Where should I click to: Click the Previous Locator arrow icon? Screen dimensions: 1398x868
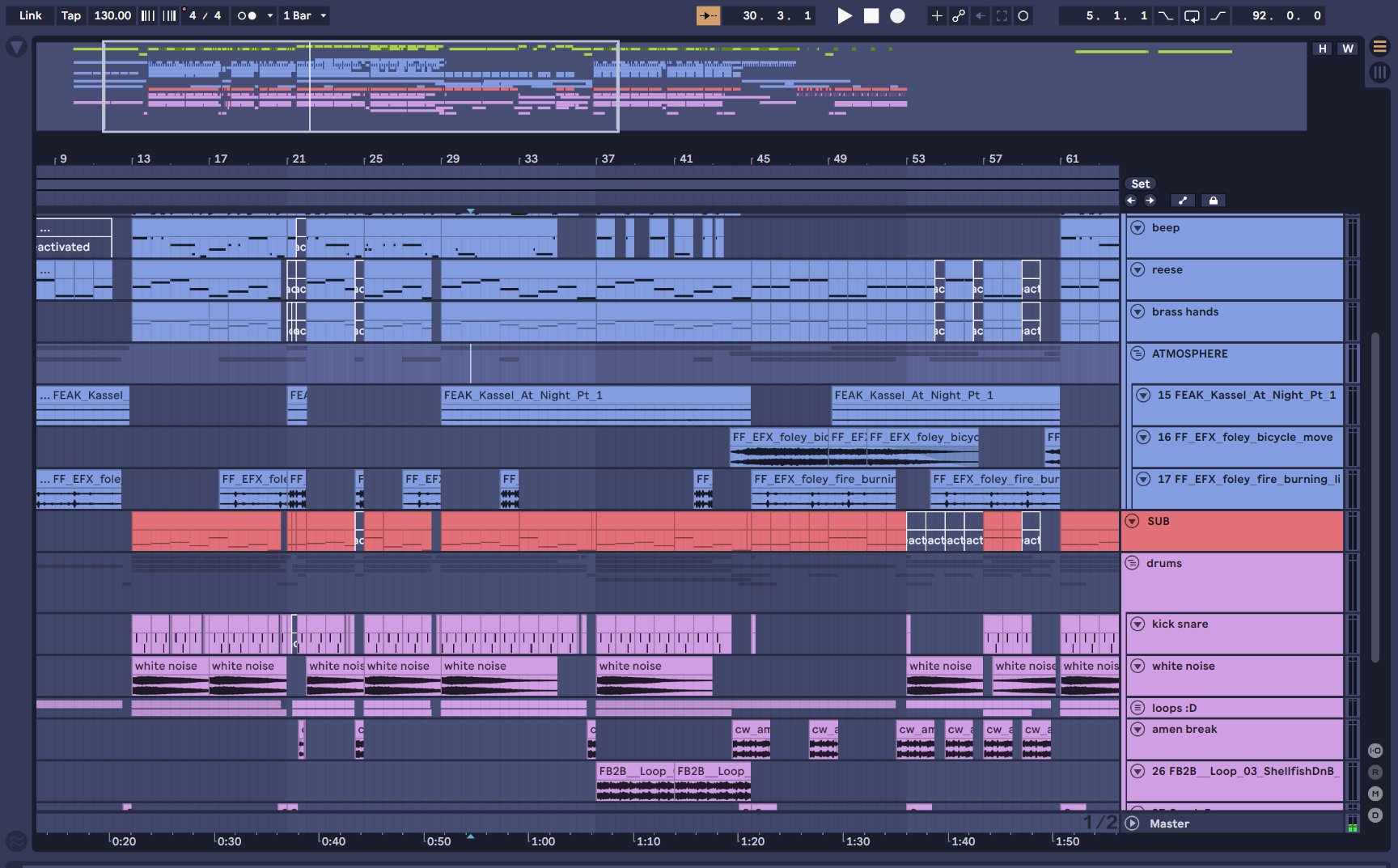click(1132, 200)
